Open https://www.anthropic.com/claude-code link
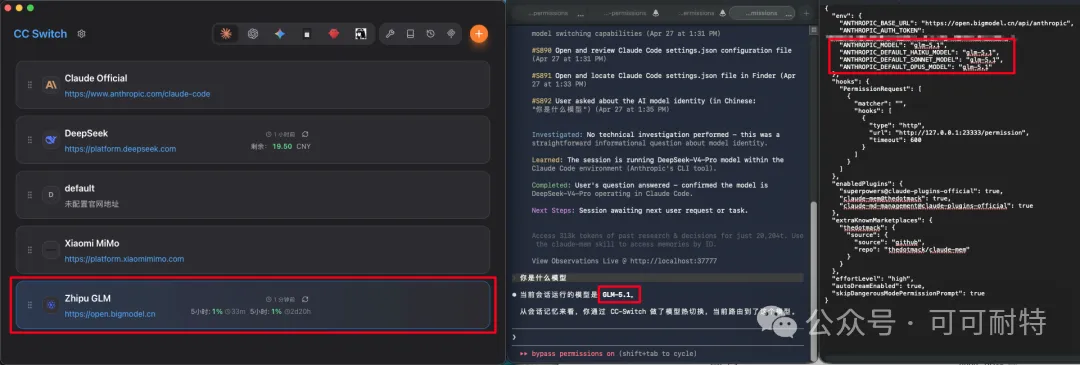The width and height of the screenshot is (1080, 365). [x=137, y=94]
